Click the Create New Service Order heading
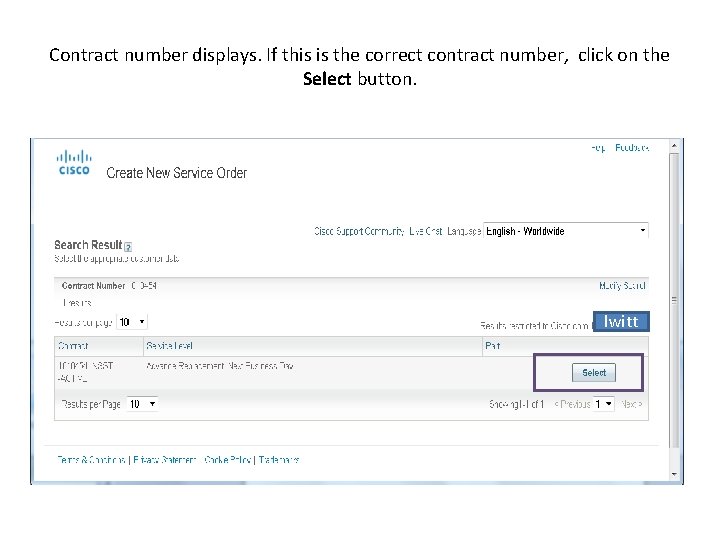The image size is (720, 540). coord(177,173)
